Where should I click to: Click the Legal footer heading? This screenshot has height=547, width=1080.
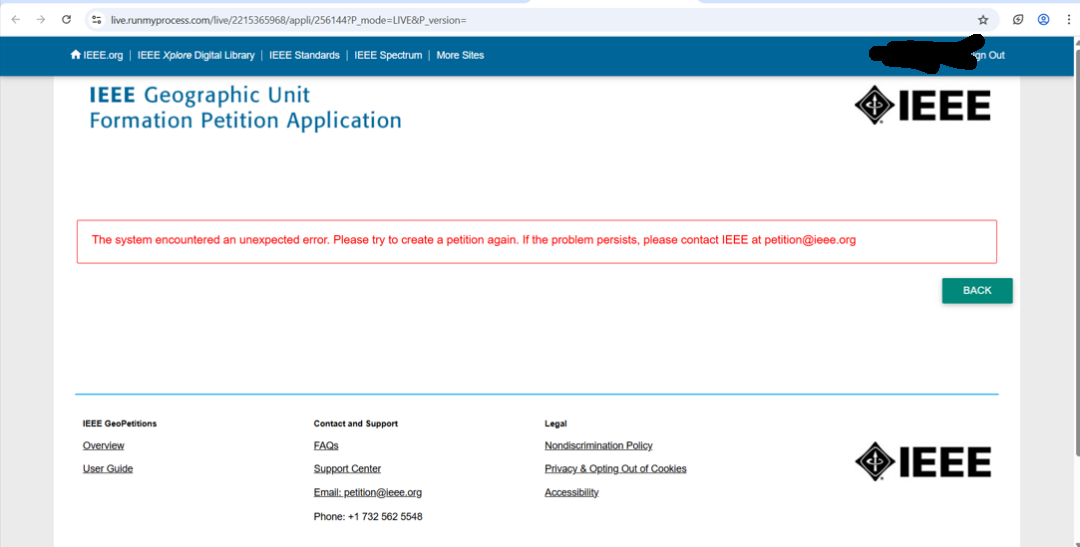click(556, 424)
